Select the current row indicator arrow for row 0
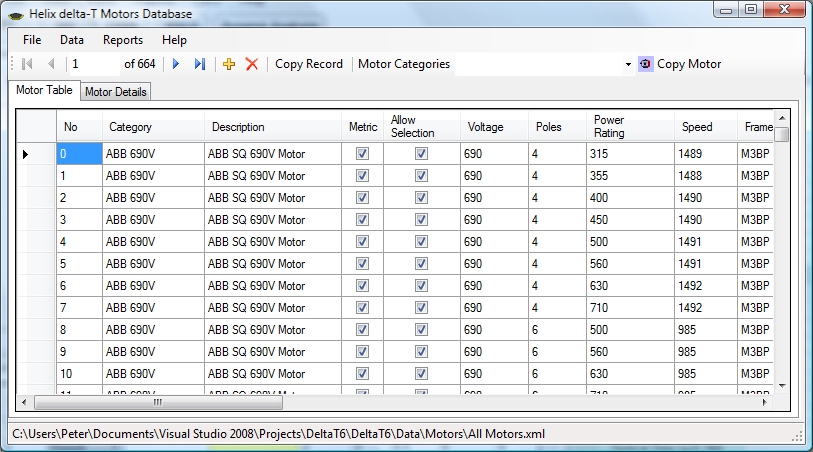Screen dimensions: 813x452 [25, 154]
